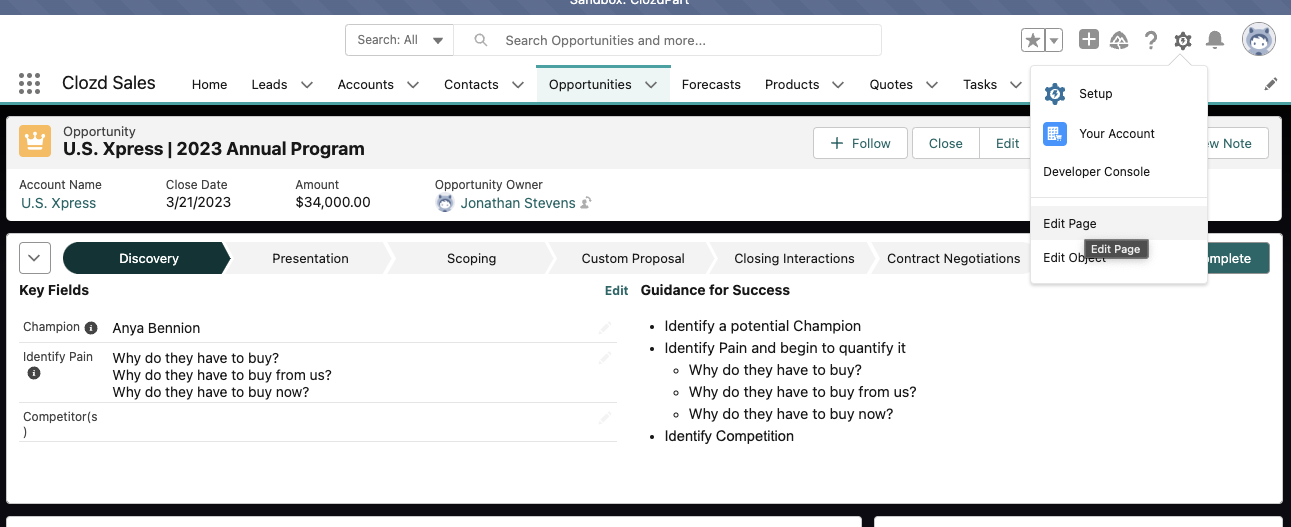Open the Leads tab
Screen dimensions: 1291x527
click(x=269, y=85)
